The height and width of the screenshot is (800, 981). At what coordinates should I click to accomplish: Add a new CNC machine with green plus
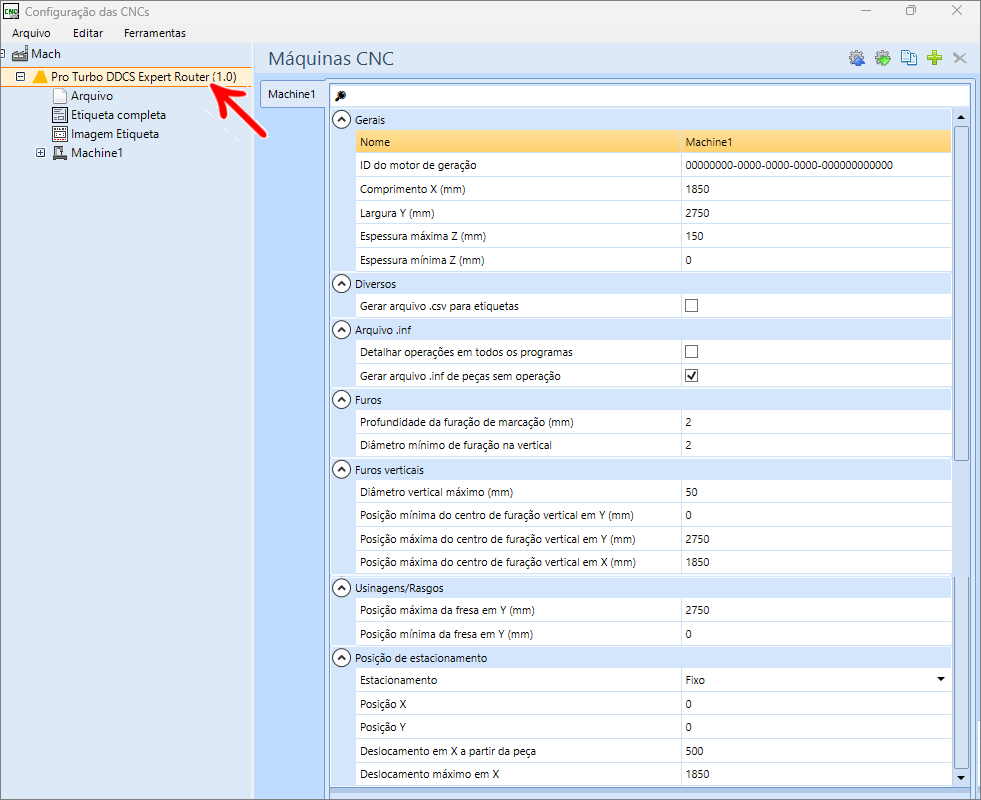(935, 58)
